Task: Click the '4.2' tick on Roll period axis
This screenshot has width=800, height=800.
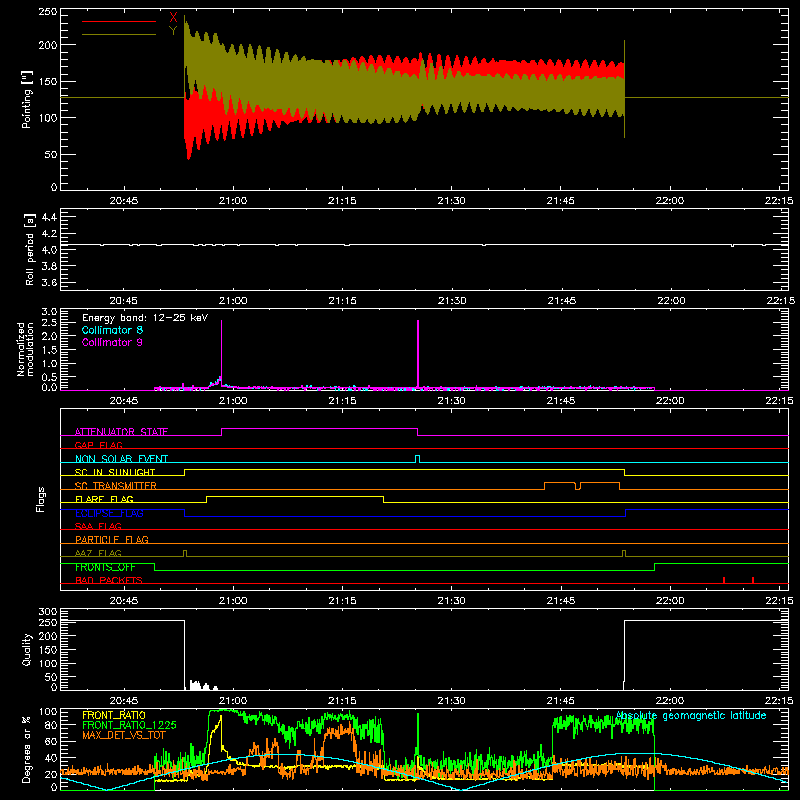Action: [48, 234]
